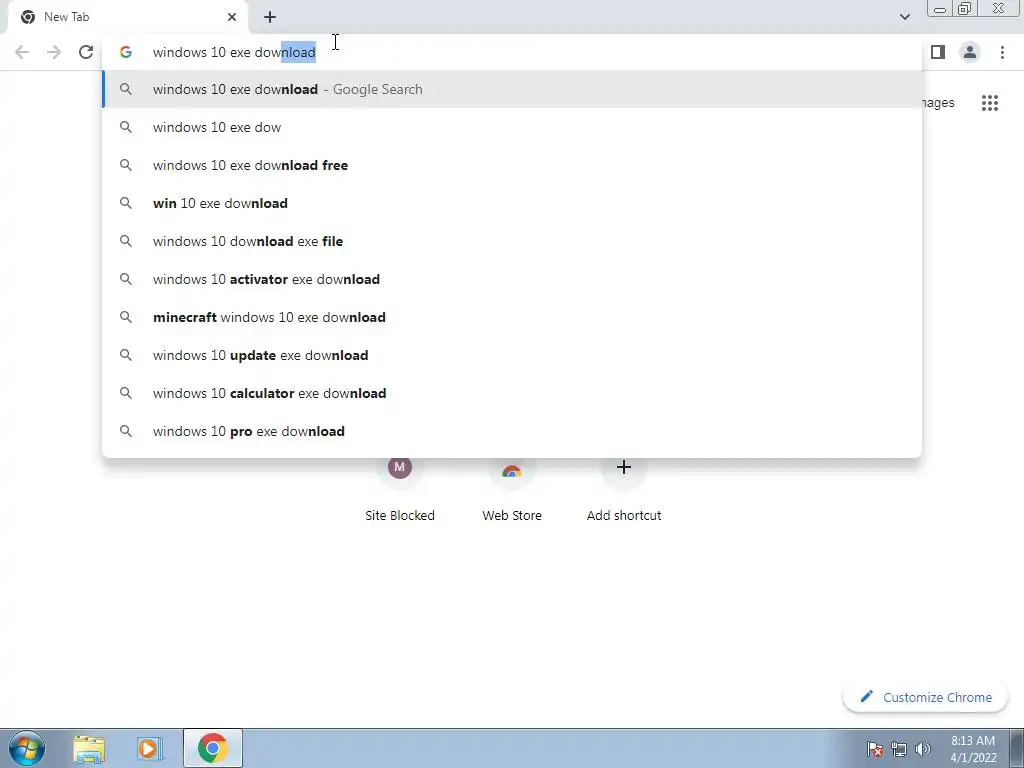Viewport: 1024px width, 768px height.
Task: Open the tab search dropdown chevron
Action: pyautogui.click(x=904, y=17)
